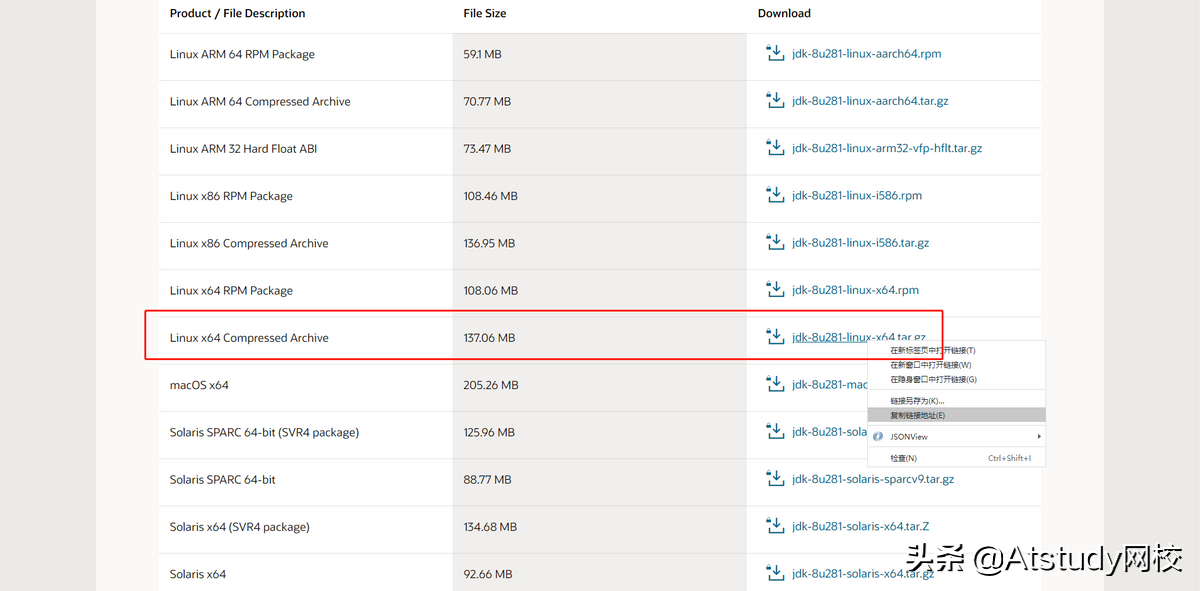The width and height of the screenshot is (1200, 591).
Task: Click 链接另存为(K) to save link
Action: pyautogui.click(x=917, y=401)
